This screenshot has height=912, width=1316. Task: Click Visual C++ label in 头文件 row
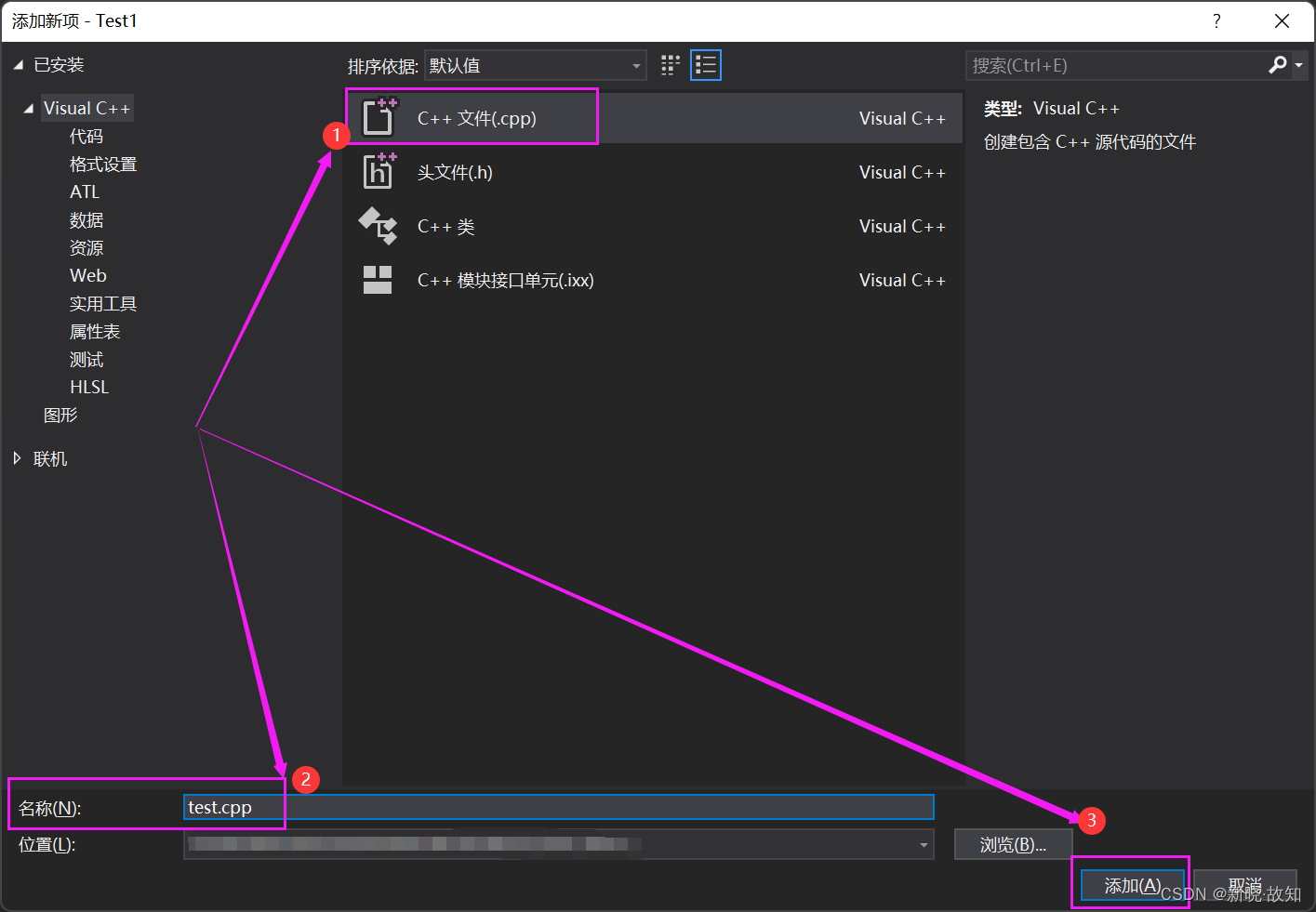coord(902,172)
